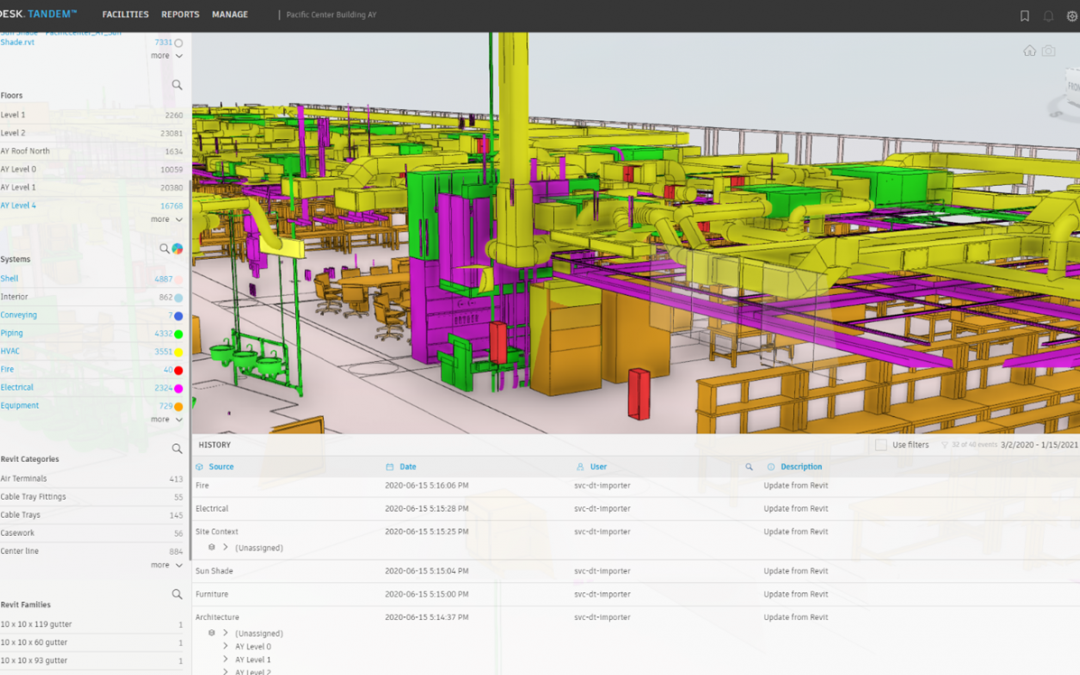
Task: Open the REPORTS menu
Action: [180, 14]
